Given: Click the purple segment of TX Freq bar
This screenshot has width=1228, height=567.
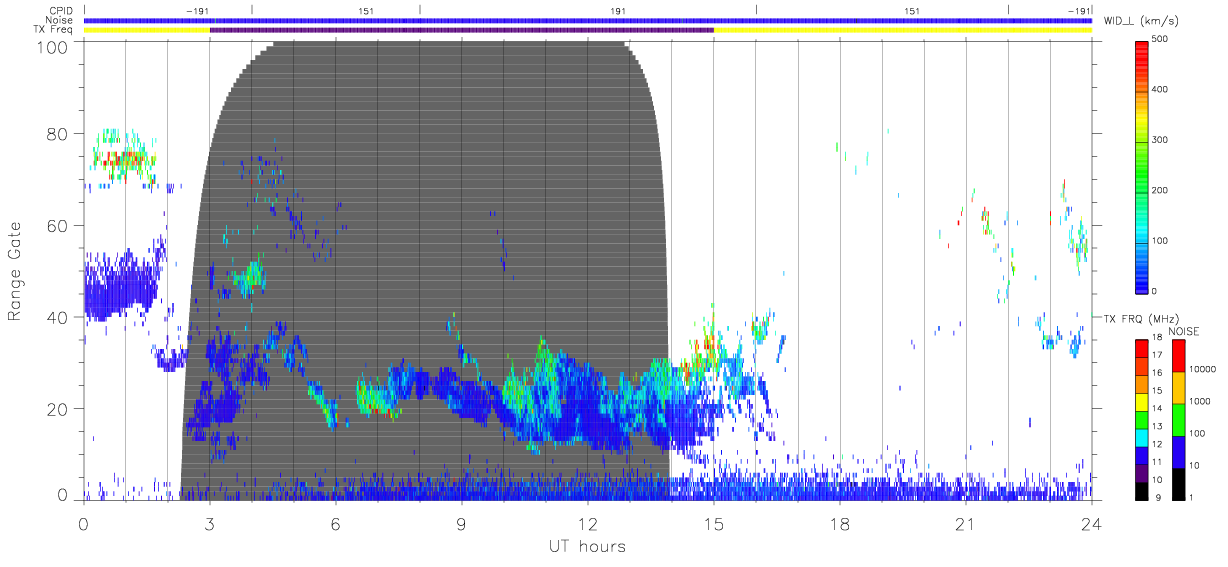Looking at the screenshot, I should [x=461, y=30].
